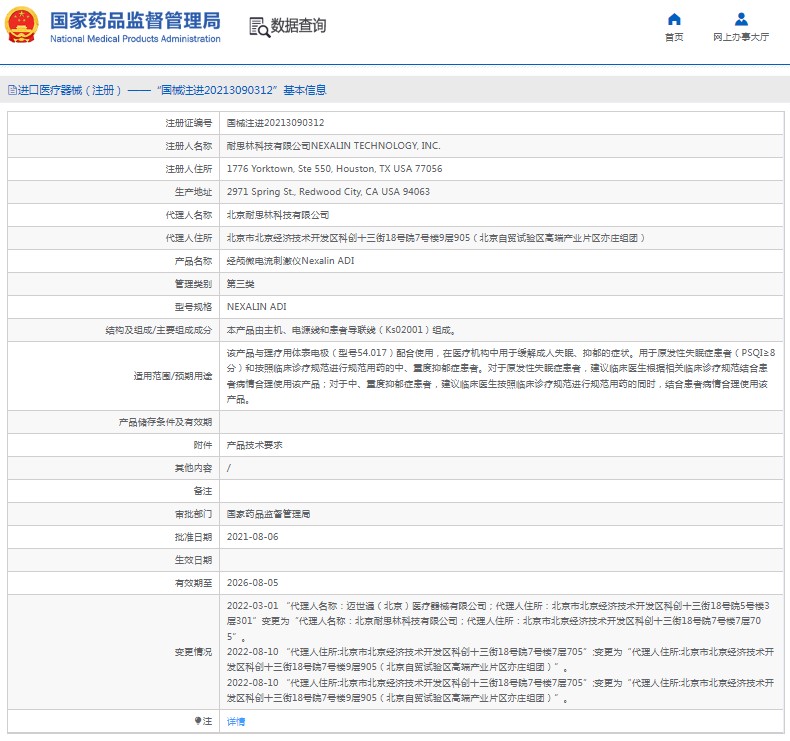Screen dimensions: 790x741
Task: Select product name containing Nexalin ADI
Action: tap(290, 260)
